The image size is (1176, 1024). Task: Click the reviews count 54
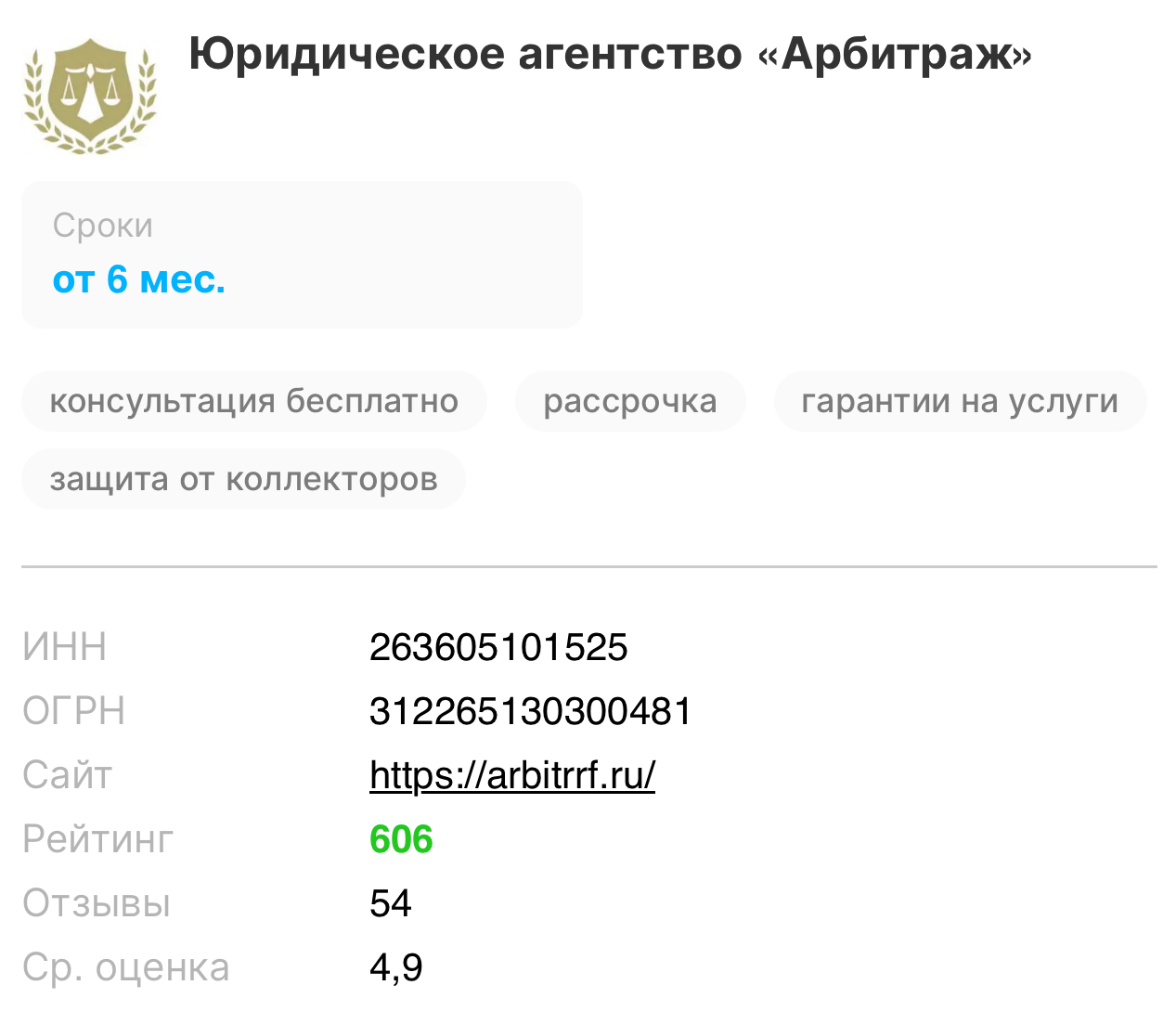click(390, 903)
